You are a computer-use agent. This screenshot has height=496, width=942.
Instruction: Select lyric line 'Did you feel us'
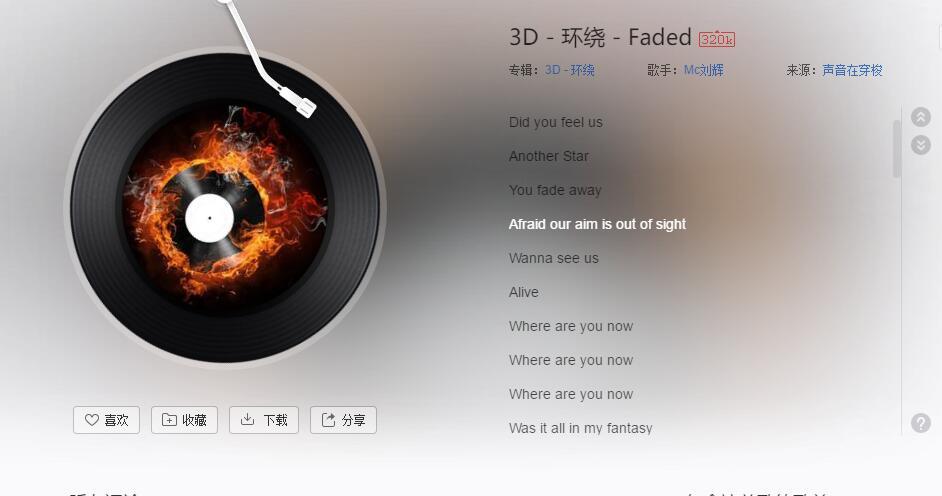click(x=556, y=122)
